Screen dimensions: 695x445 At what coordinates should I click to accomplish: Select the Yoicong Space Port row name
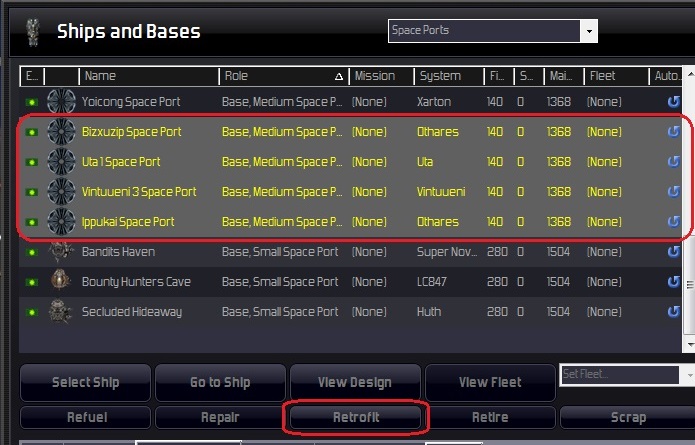point(131,102)
